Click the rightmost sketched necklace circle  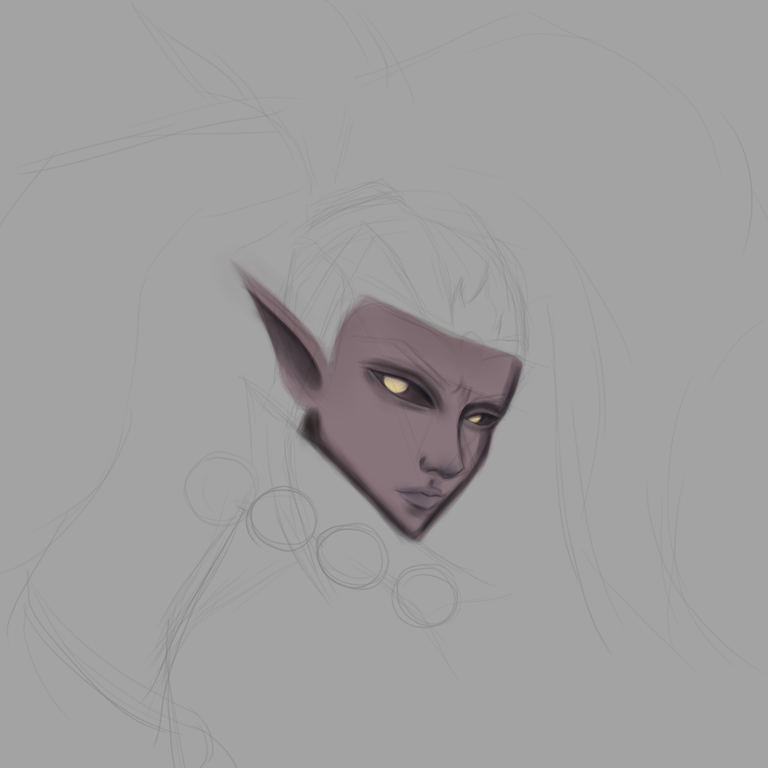click(425, 596)
